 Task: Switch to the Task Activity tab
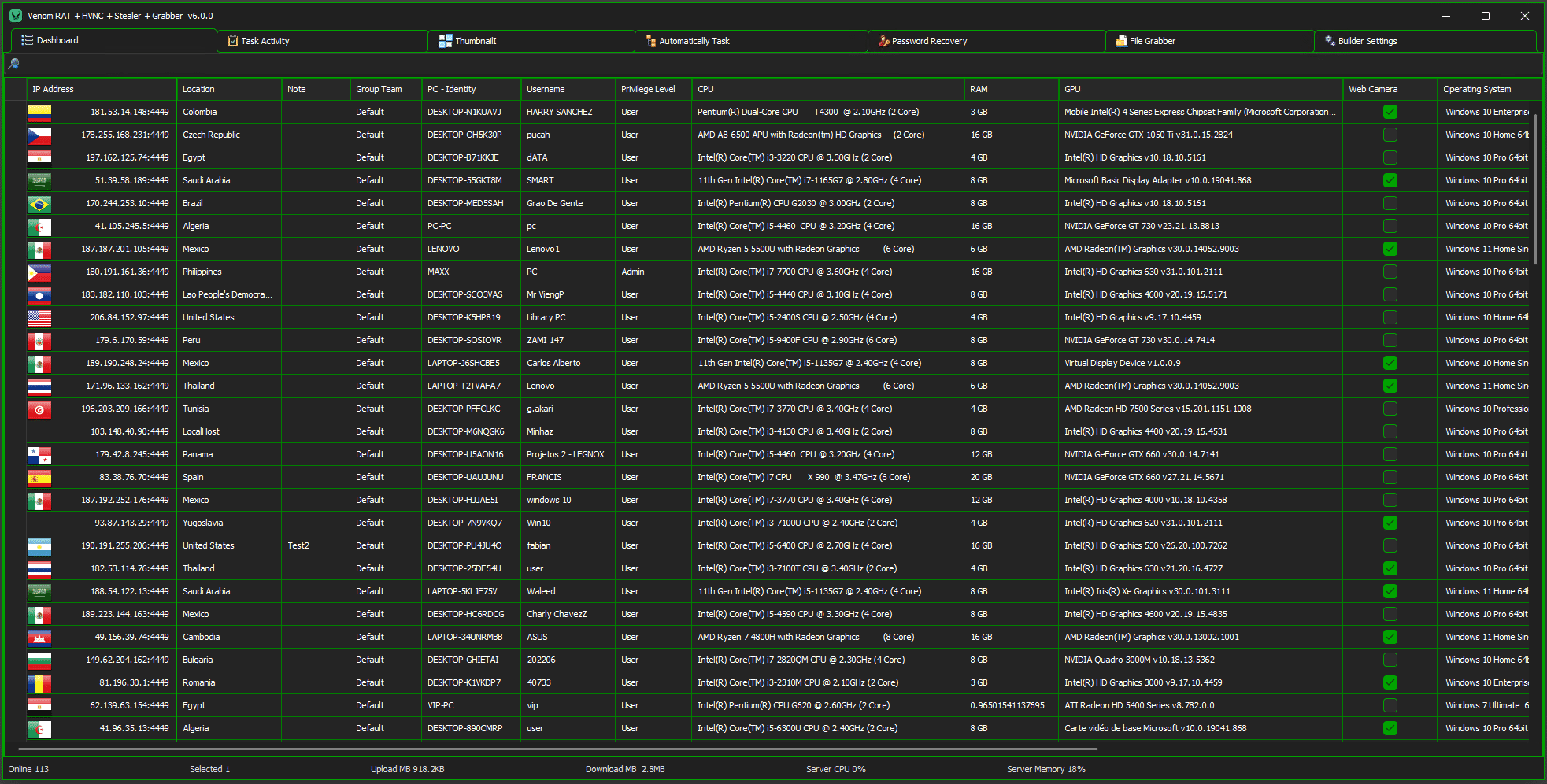[x=265, y=41]
